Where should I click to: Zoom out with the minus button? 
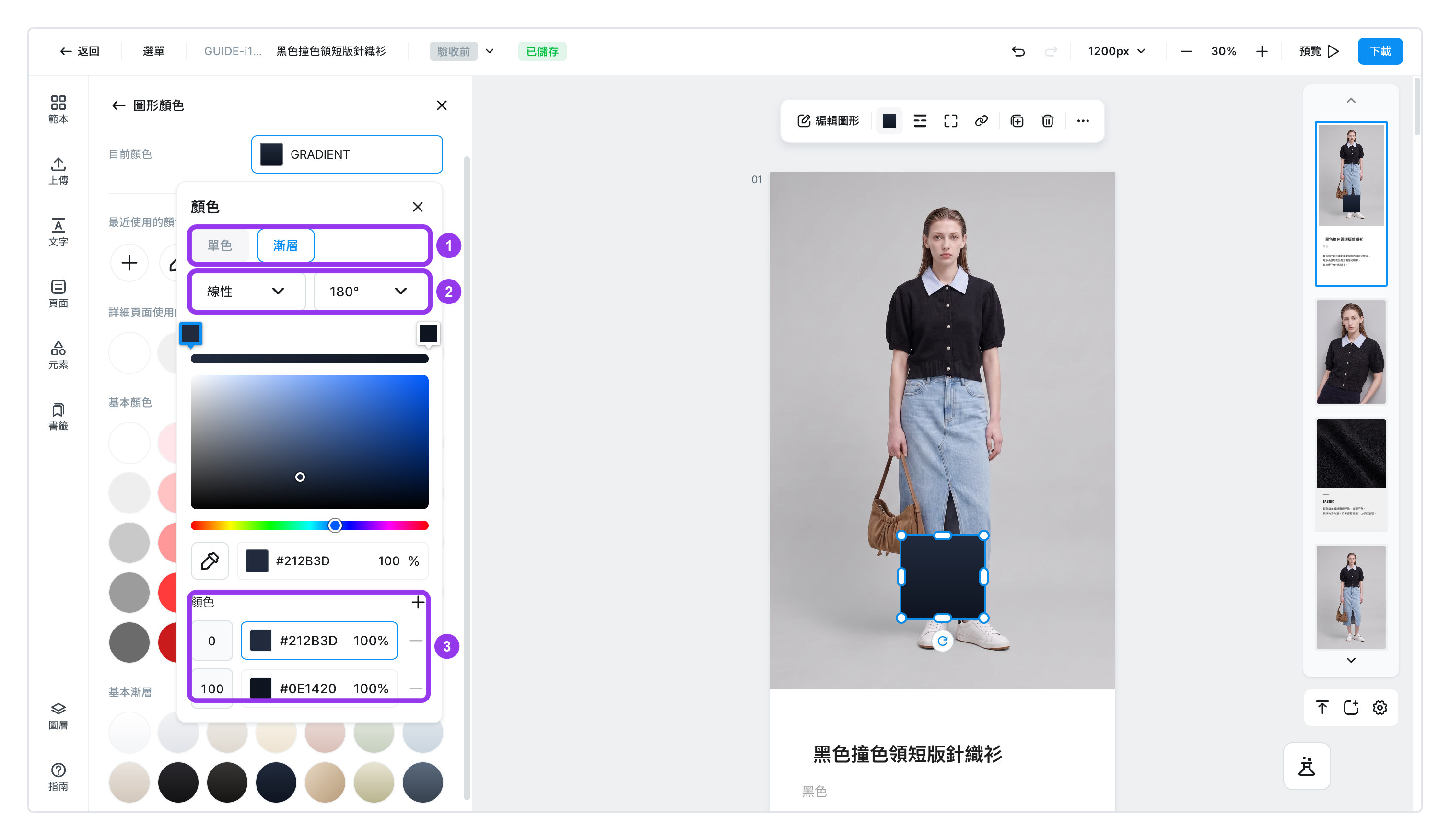click(1185, 51)
